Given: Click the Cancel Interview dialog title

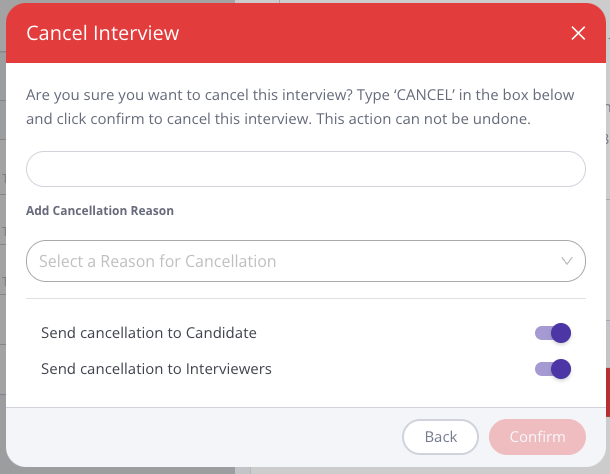Looking at the screenshot, I should 103,33.
